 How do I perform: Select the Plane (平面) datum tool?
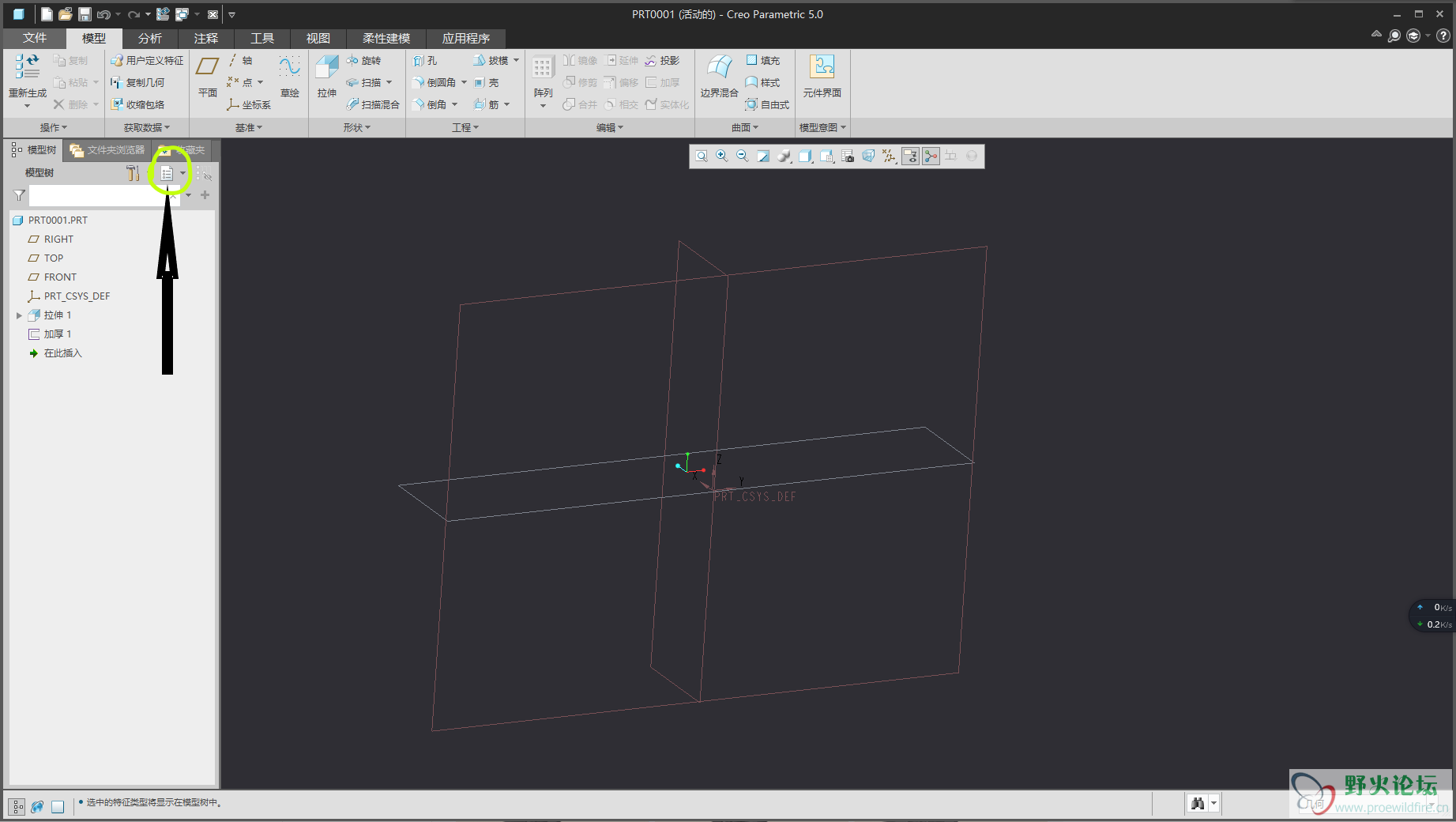click(207, 77)
